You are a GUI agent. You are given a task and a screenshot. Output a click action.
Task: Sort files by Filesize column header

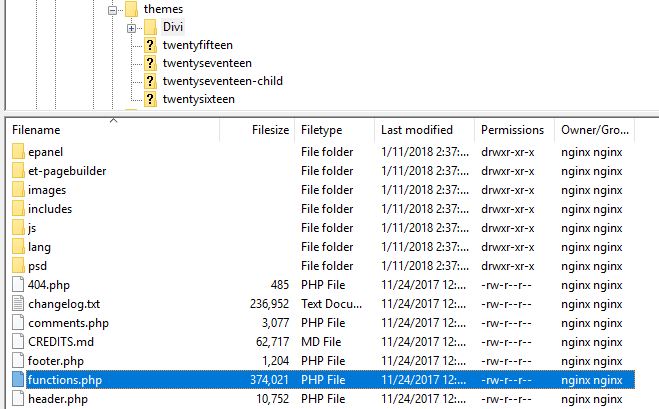pos(270,130)
